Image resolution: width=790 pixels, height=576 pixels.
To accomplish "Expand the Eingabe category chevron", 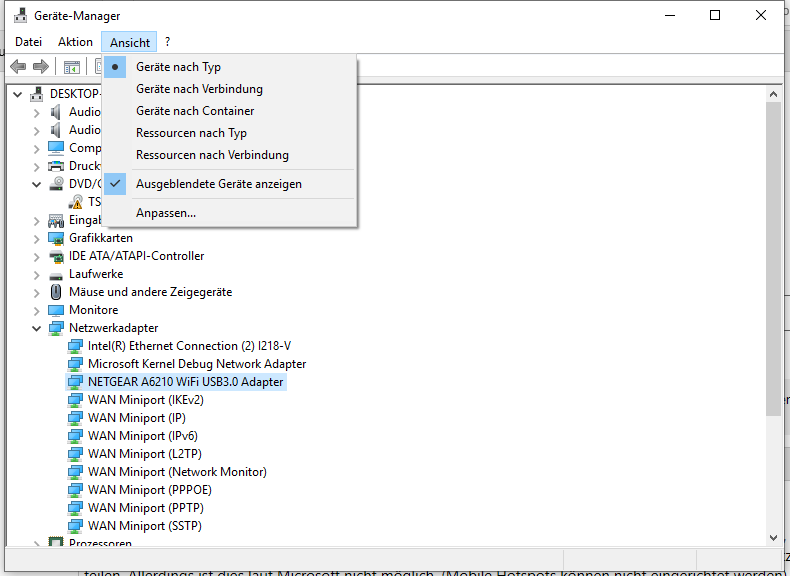I will click(37, 221).
